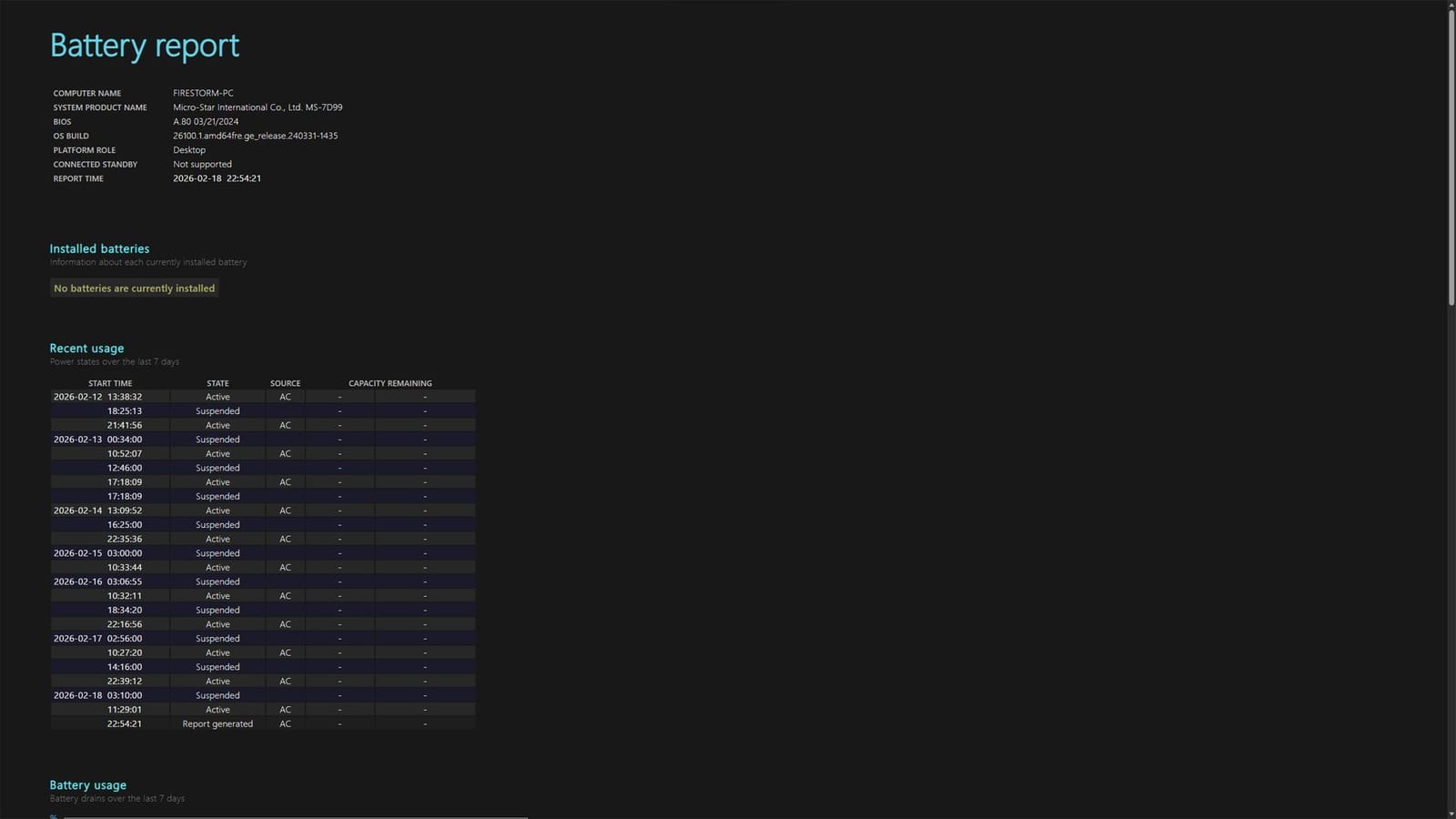Click the Report generated state cell
The width and height of the screenshot is (1456, 819).
217,724
